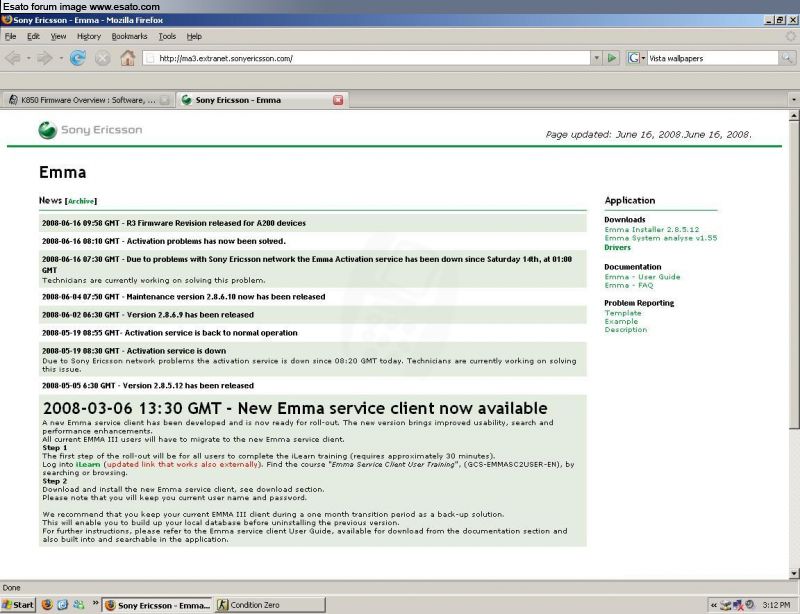Open the Problem Reporting Example link

click(x=621, y=321)
